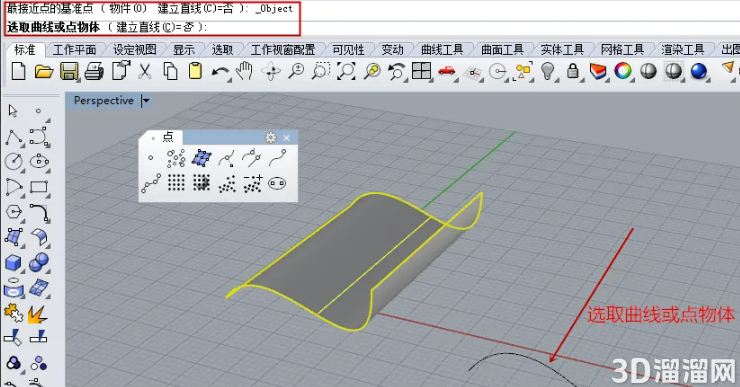
Task: Click the color wheel icon
Action: 623,72
